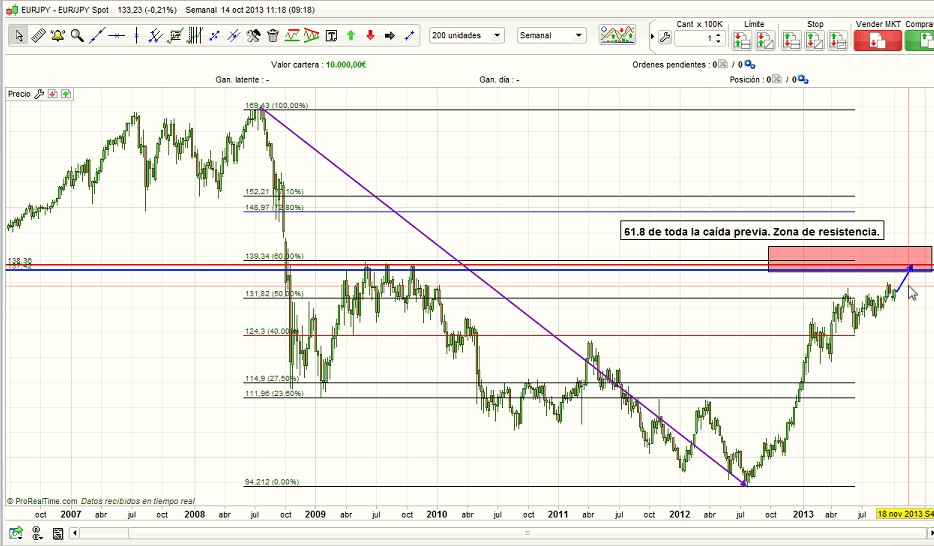Open the alarm bell alert tool
Image resolution: width=934 pixels, height=546 pixels.
coord(58,36)
